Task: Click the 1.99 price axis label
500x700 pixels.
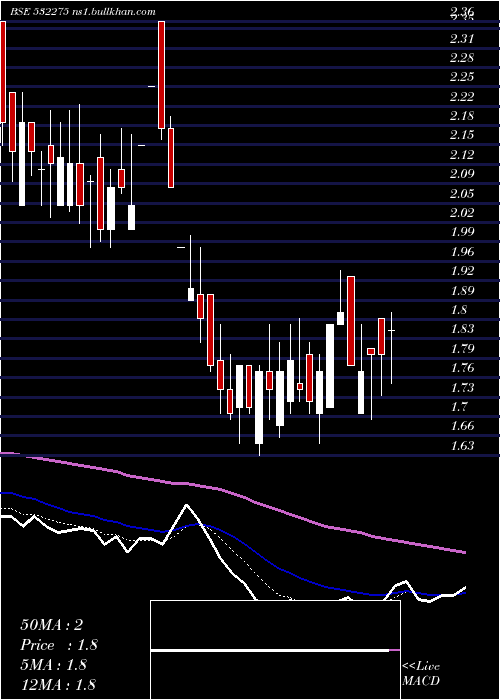Action: pos(462,232)
